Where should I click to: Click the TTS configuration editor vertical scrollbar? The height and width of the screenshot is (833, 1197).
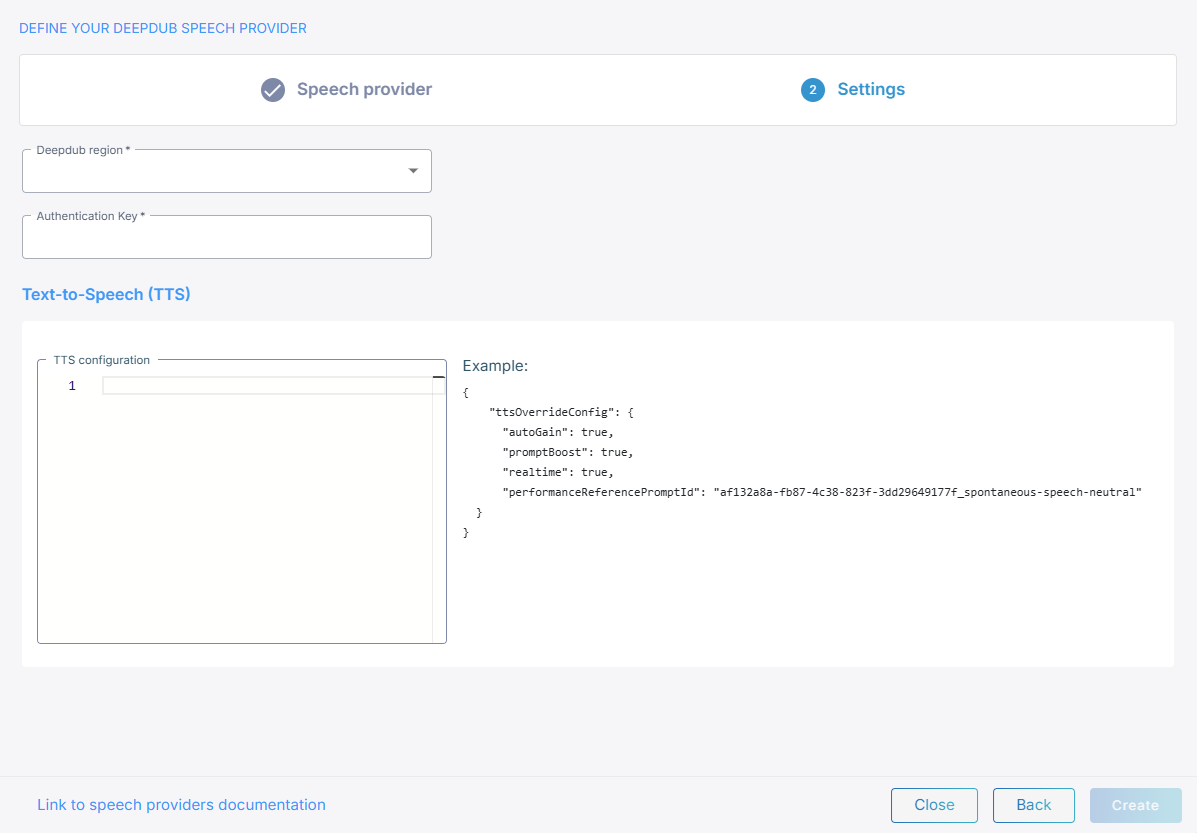[439, 508]
